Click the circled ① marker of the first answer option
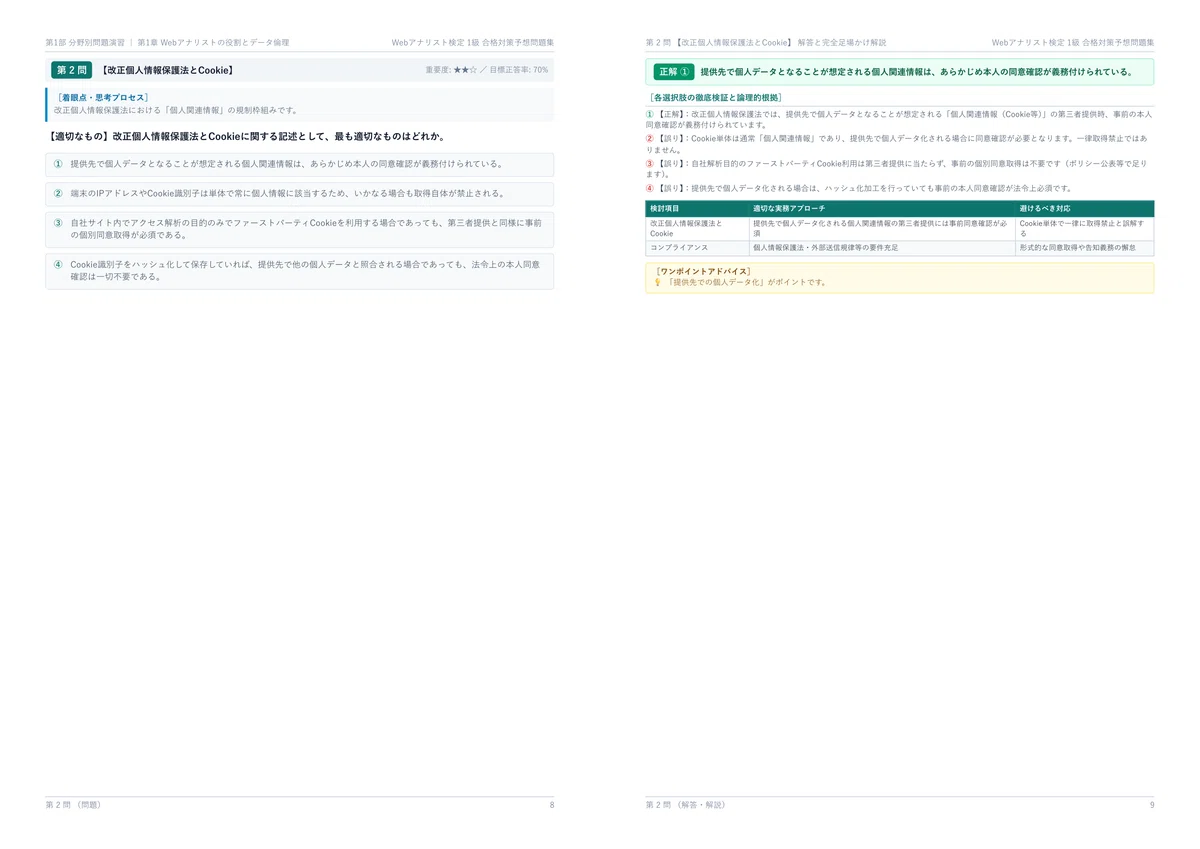Image resolution: width=1200 pixels, height=849 pixels. click(58, 164)
